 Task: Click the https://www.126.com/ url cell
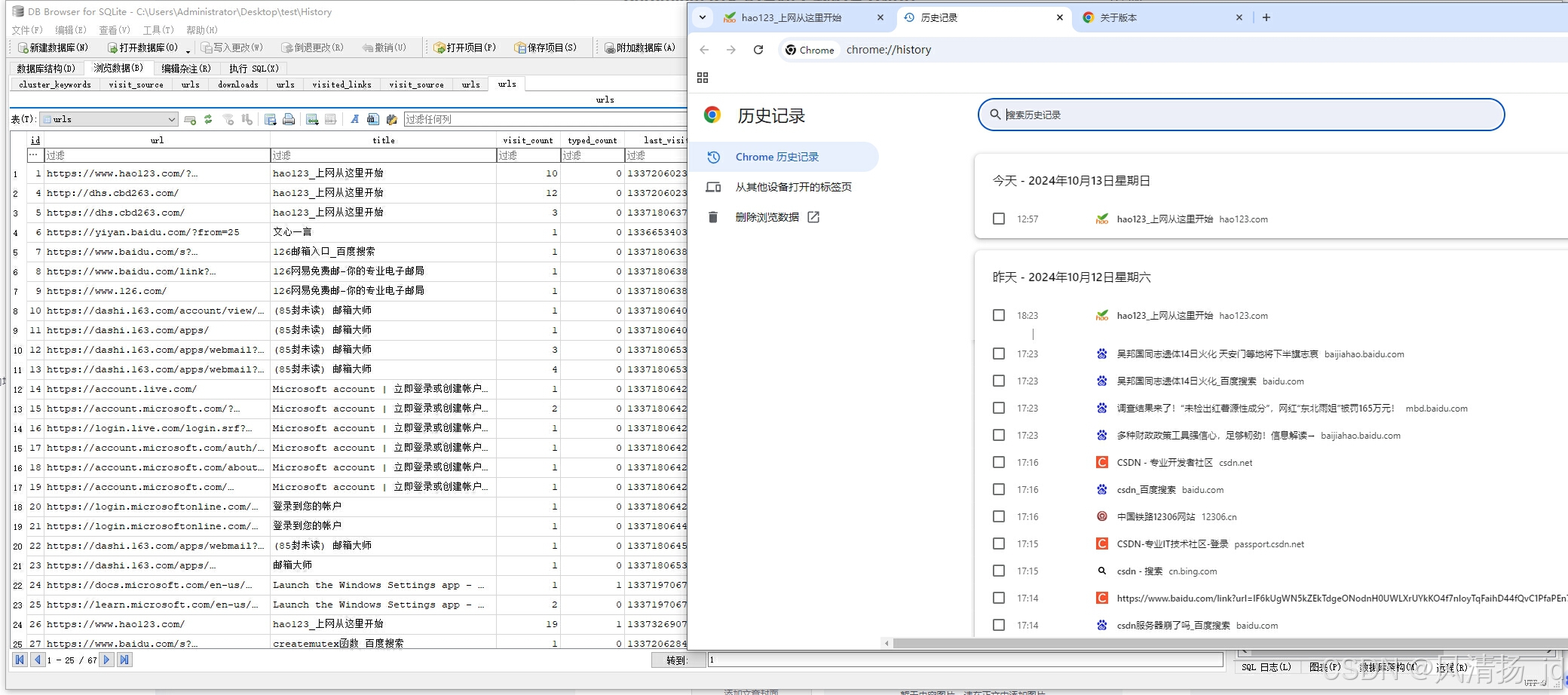156,290
